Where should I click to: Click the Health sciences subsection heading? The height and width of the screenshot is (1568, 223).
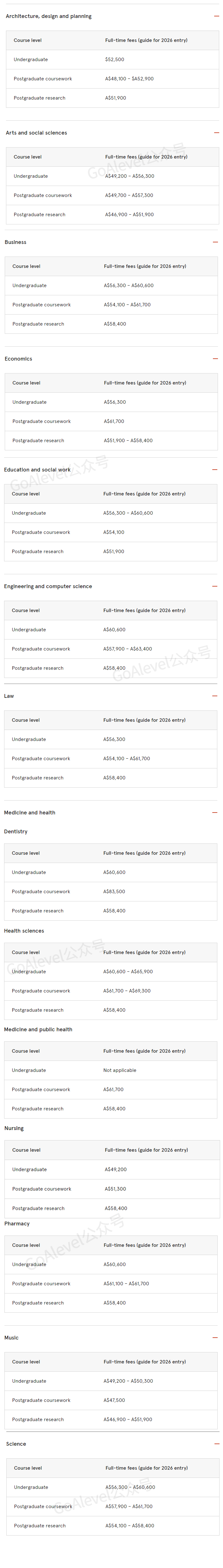[24, 931]
